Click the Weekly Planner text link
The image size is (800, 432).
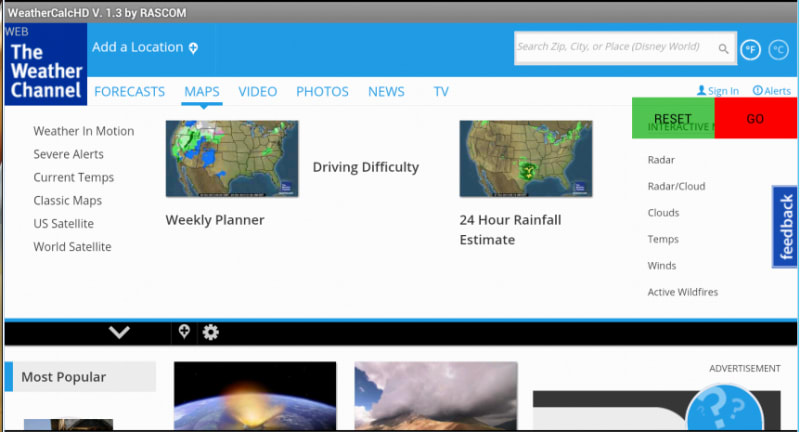point(215,220)
